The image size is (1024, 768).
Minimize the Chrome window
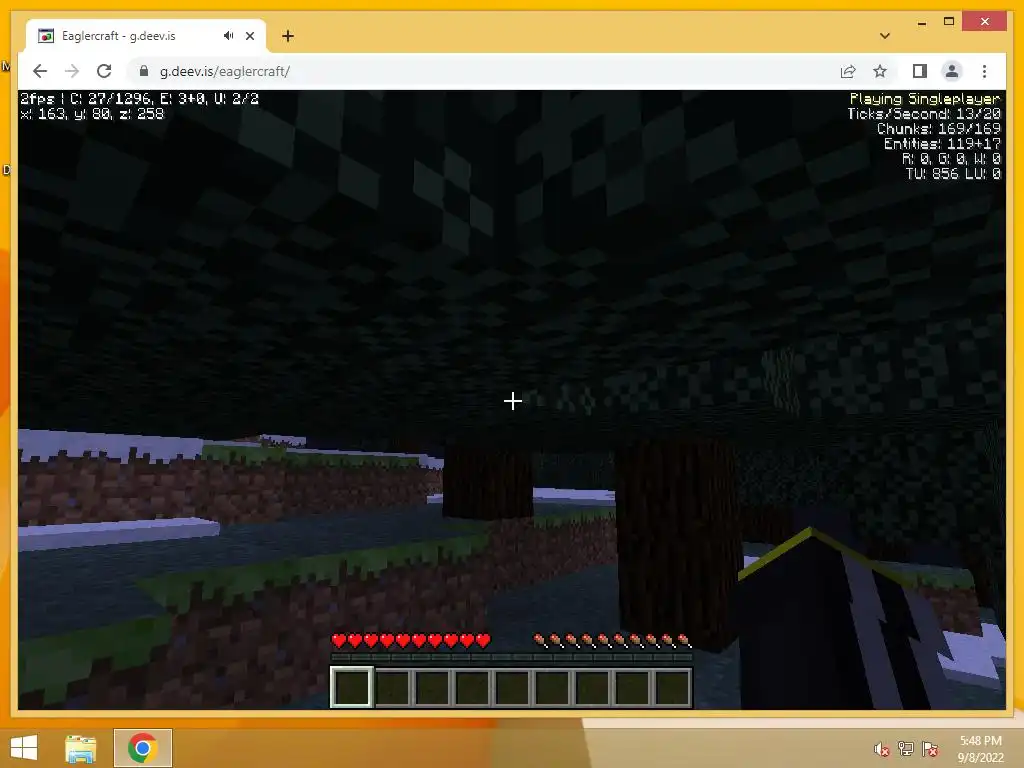[x=921, y=22]
